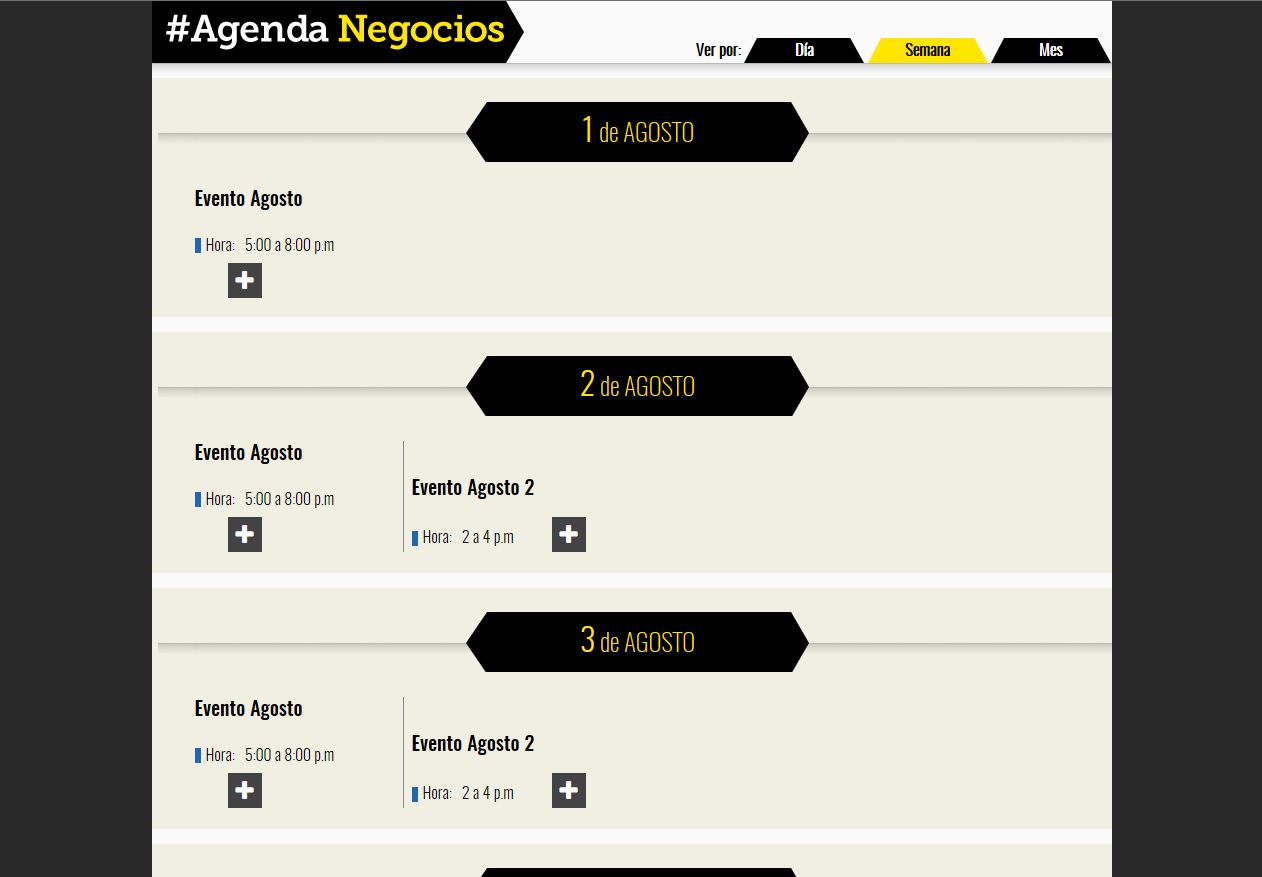Click Evento Agosto title under 3 de Agosto
Image resolution: width=1262 pixels, height=877 pixels.
click(248, 708)
